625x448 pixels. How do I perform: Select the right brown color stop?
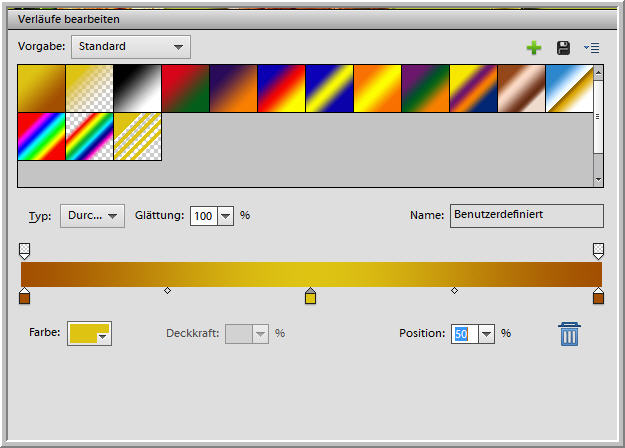pyautogui.click(x=598, y=296)
